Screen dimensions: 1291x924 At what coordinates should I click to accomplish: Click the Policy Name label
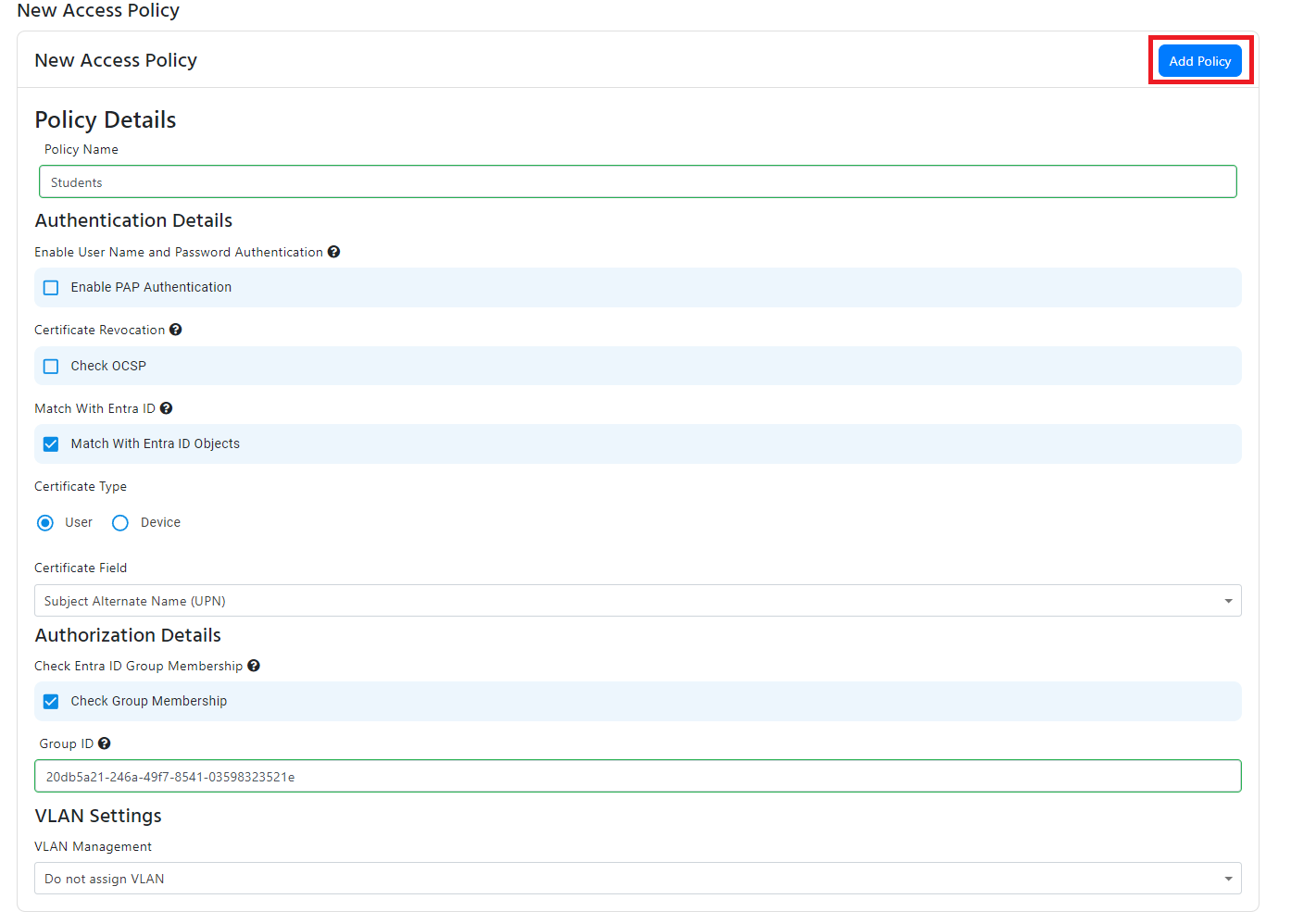(x=81, y=149)
